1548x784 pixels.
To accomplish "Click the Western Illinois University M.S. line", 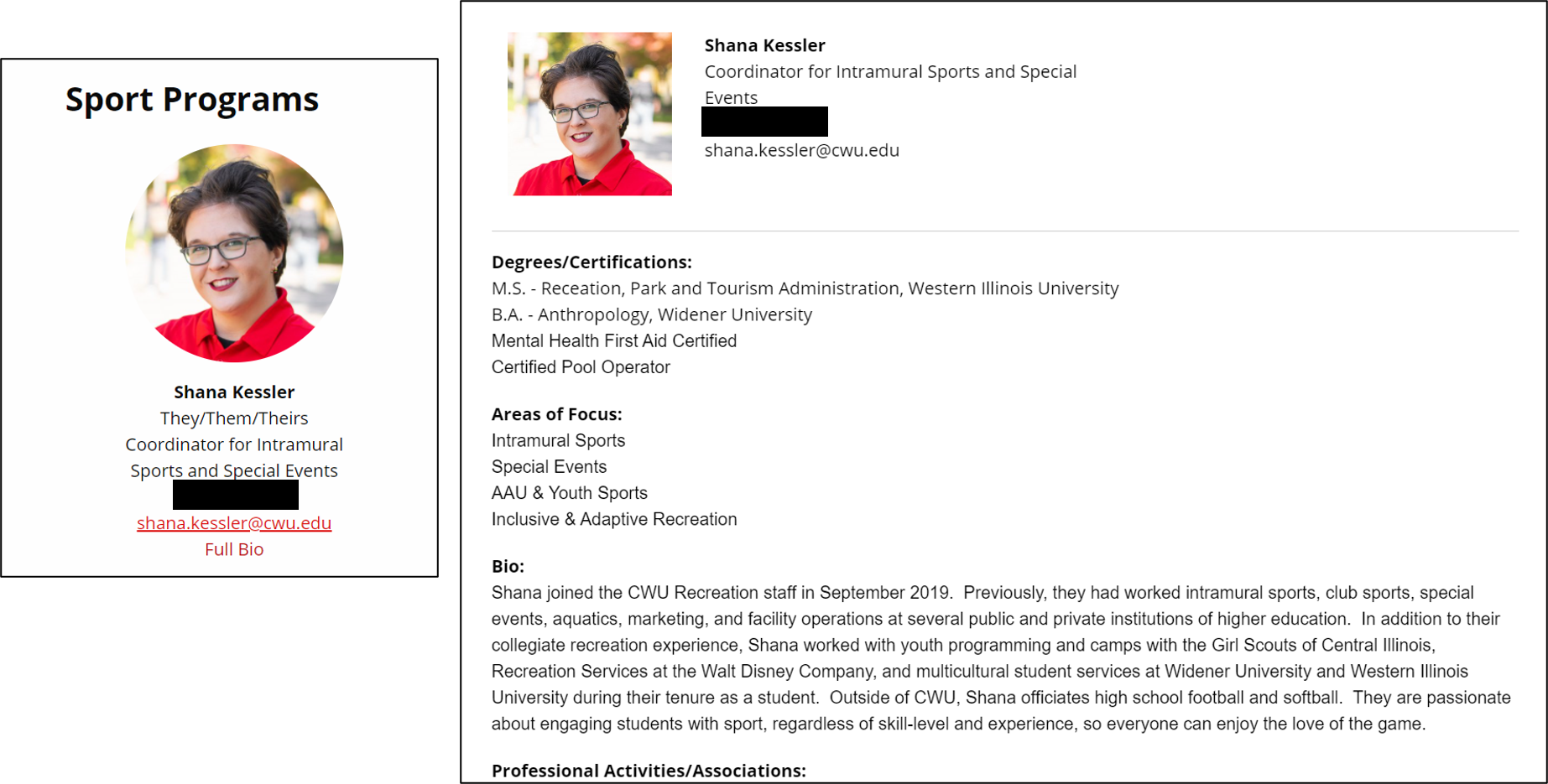I will 805,288.
